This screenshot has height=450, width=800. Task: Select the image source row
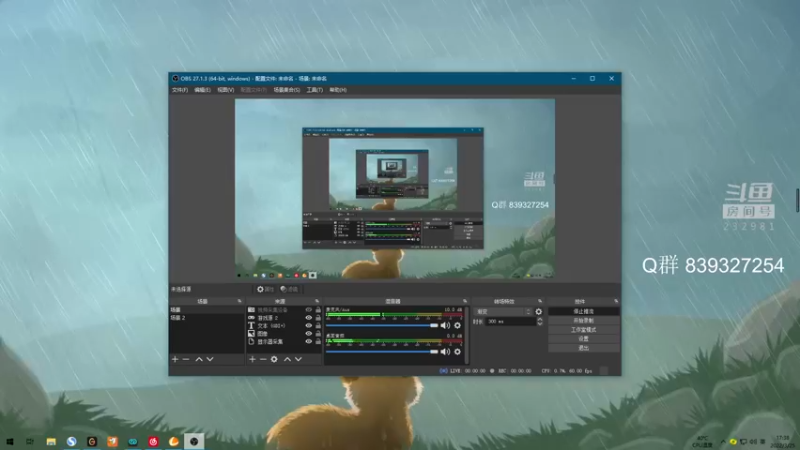pyautogui.click(x=284, y=334)
